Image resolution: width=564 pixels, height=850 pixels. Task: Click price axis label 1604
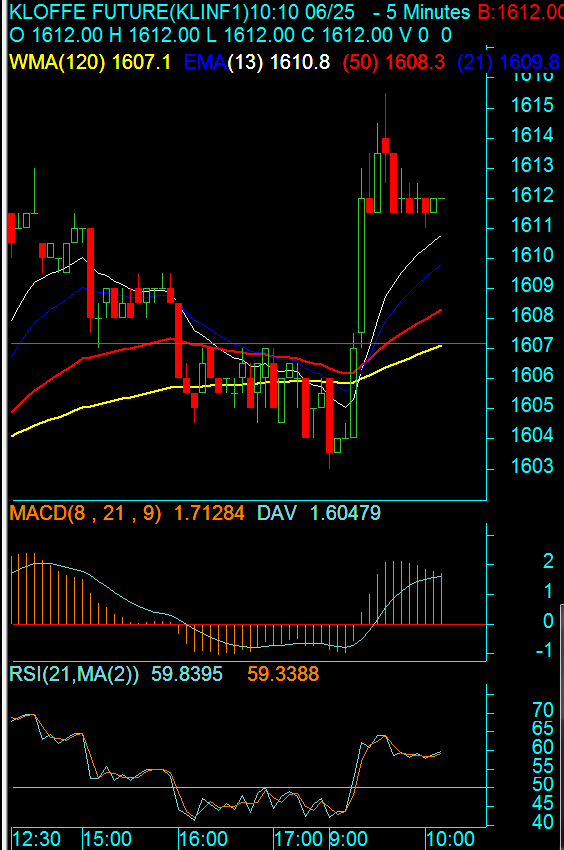(x=533, y=435)
